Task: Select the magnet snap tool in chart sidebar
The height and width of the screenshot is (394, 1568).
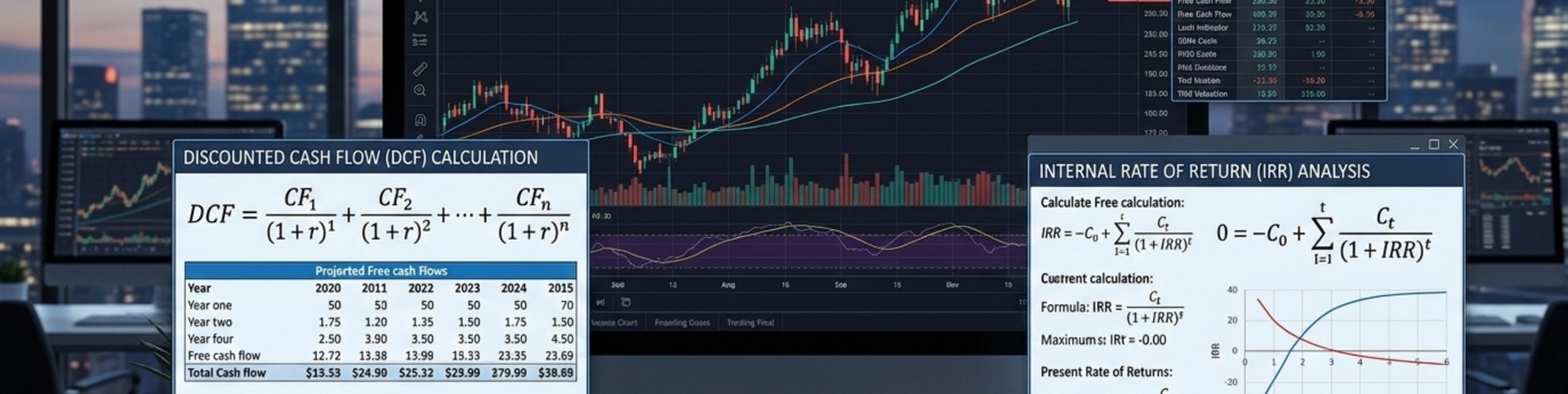Action: (x=420, y=120)
